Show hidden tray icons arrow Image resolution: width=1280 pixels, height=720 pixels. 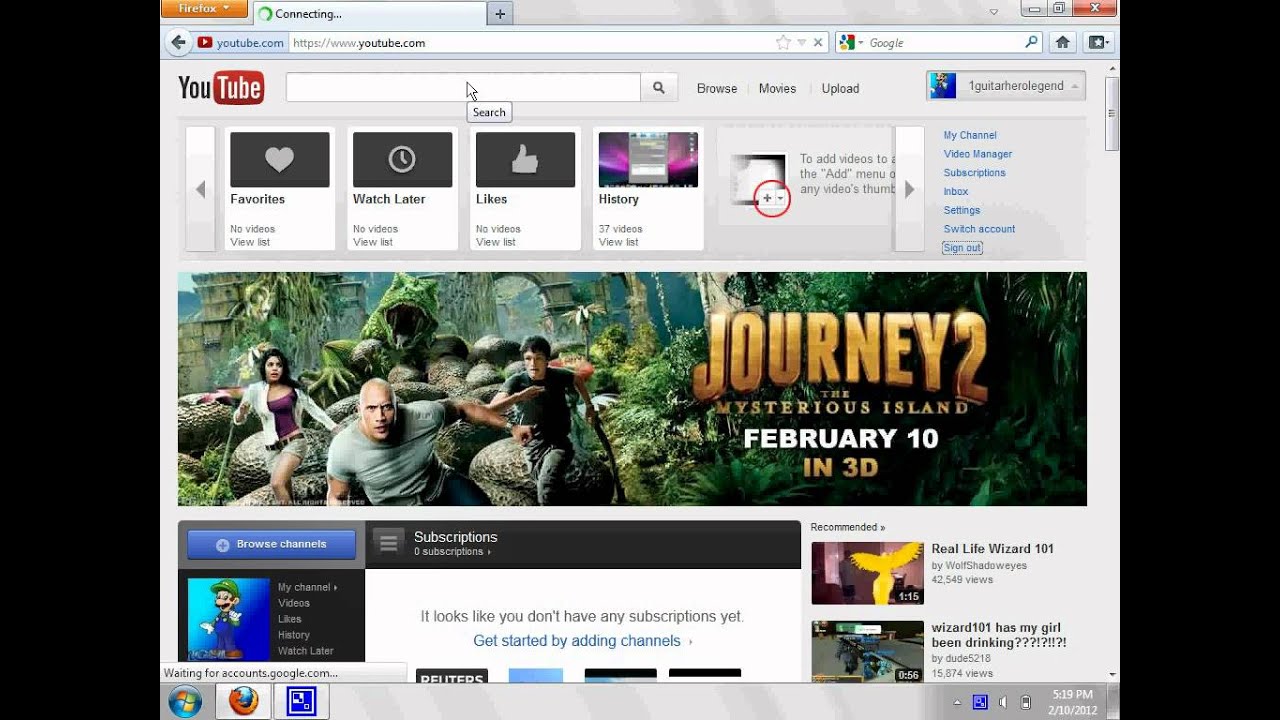[957, 702]
